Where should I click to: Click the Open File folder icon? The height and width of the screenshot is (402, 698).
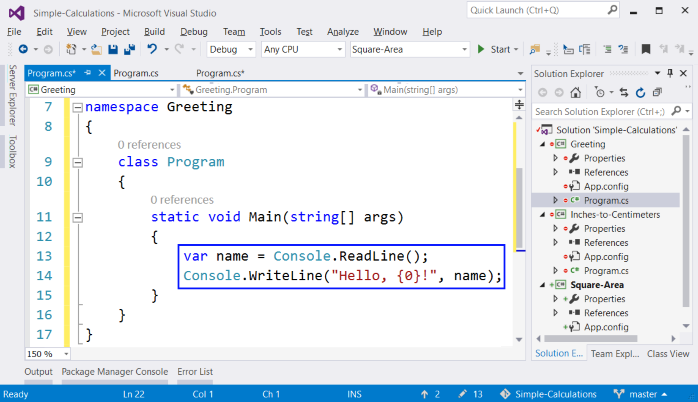coord(96,49)
